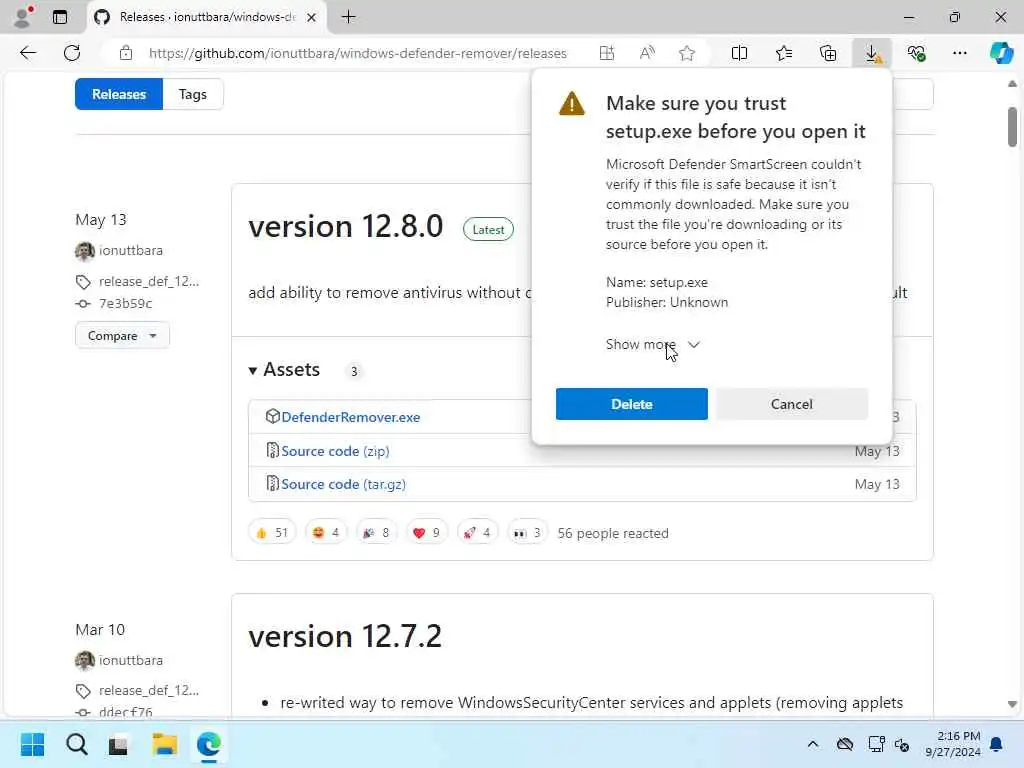Open the release_def_12... tag under May 13
The height and width of the screenshot is (768, 1024).
coord(149,281)
